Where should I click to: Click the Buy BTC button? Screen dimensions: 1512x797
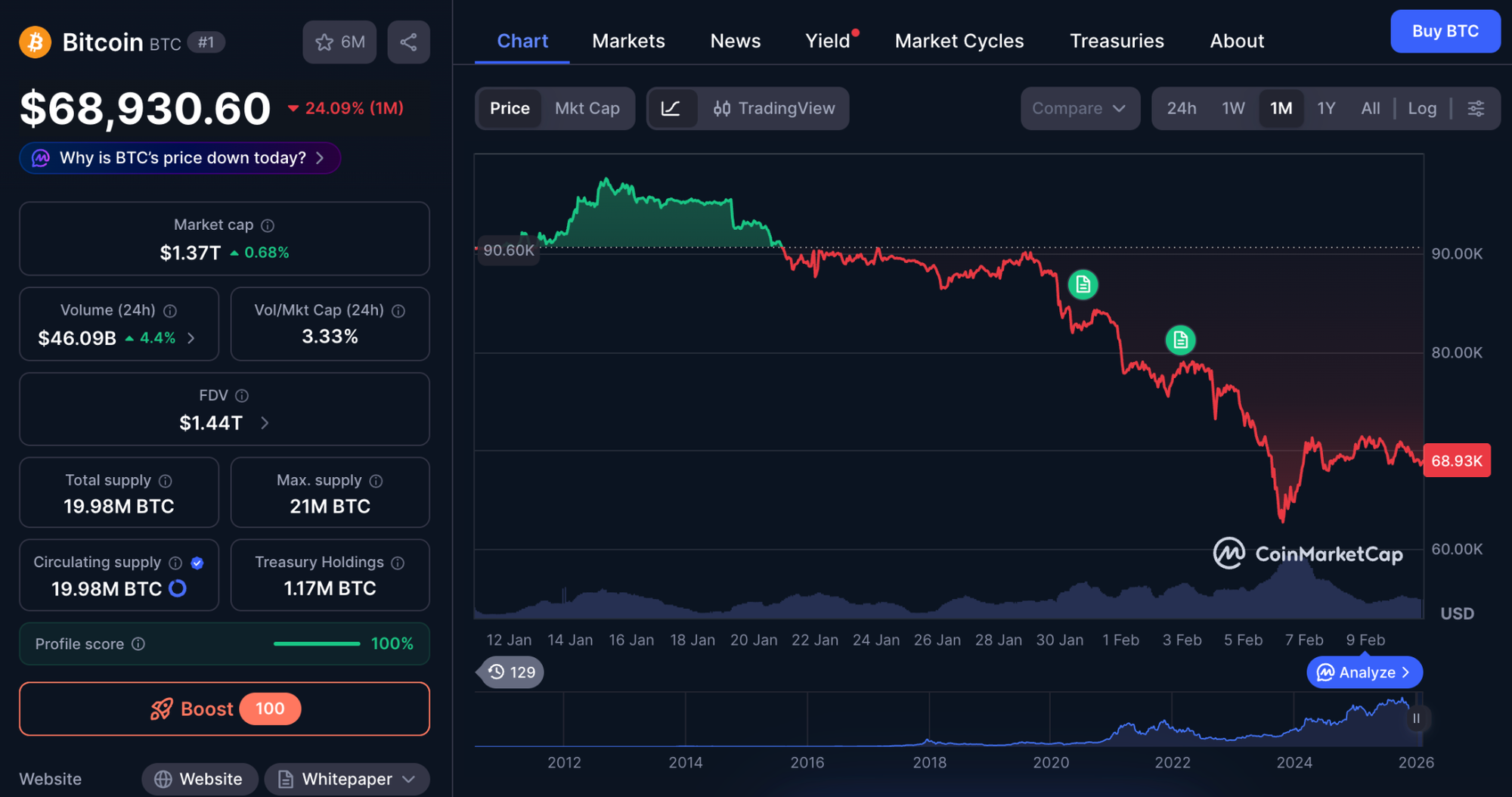(1445, 31)
